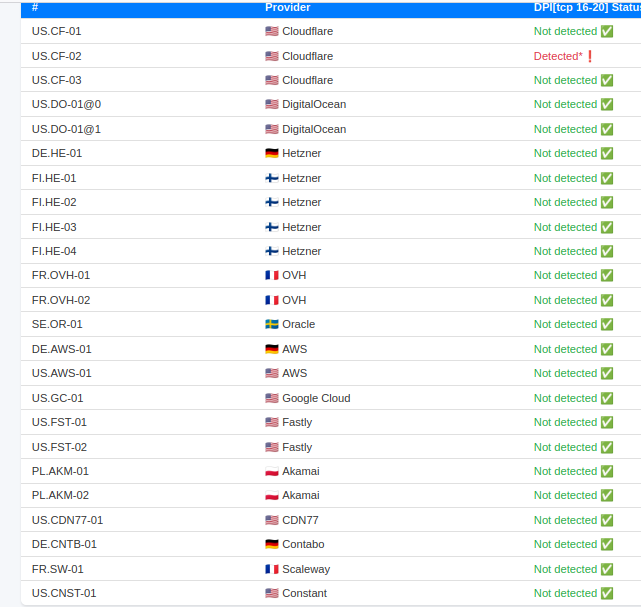Click the Contabo provider name
The image size is (641, 607).
[303, 544]
